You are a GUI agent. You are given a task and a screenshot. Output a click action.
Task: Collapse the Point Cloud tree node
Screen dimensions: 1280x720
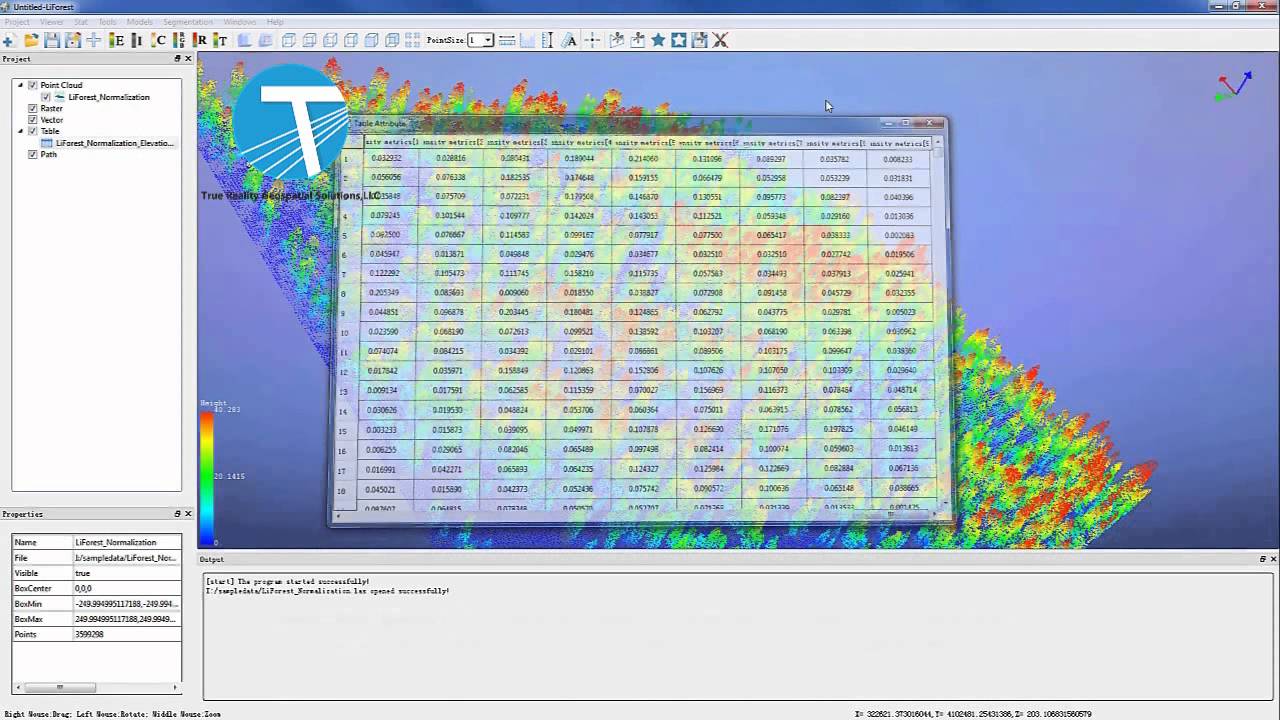pos(20,85)
